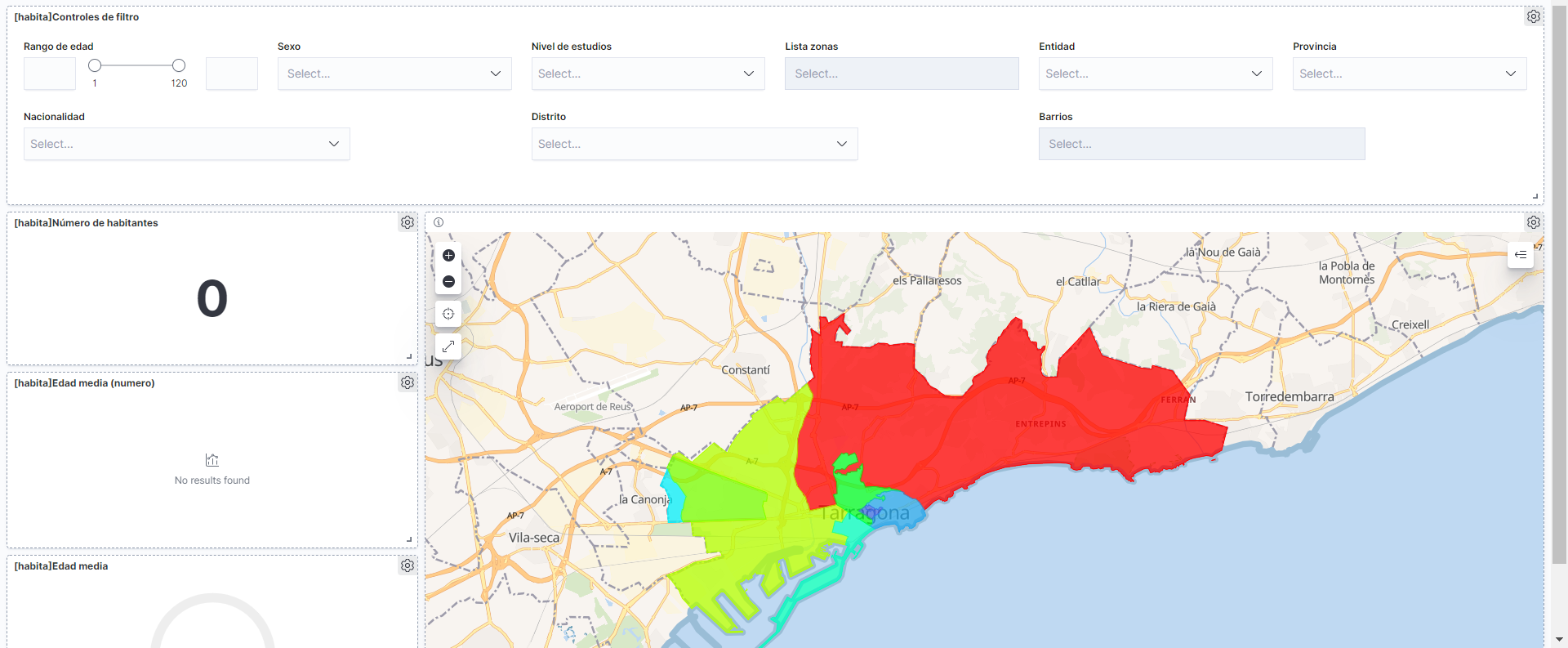Click the minimum age input field
The image size is (1568, 648).
(x=50, y=74)
